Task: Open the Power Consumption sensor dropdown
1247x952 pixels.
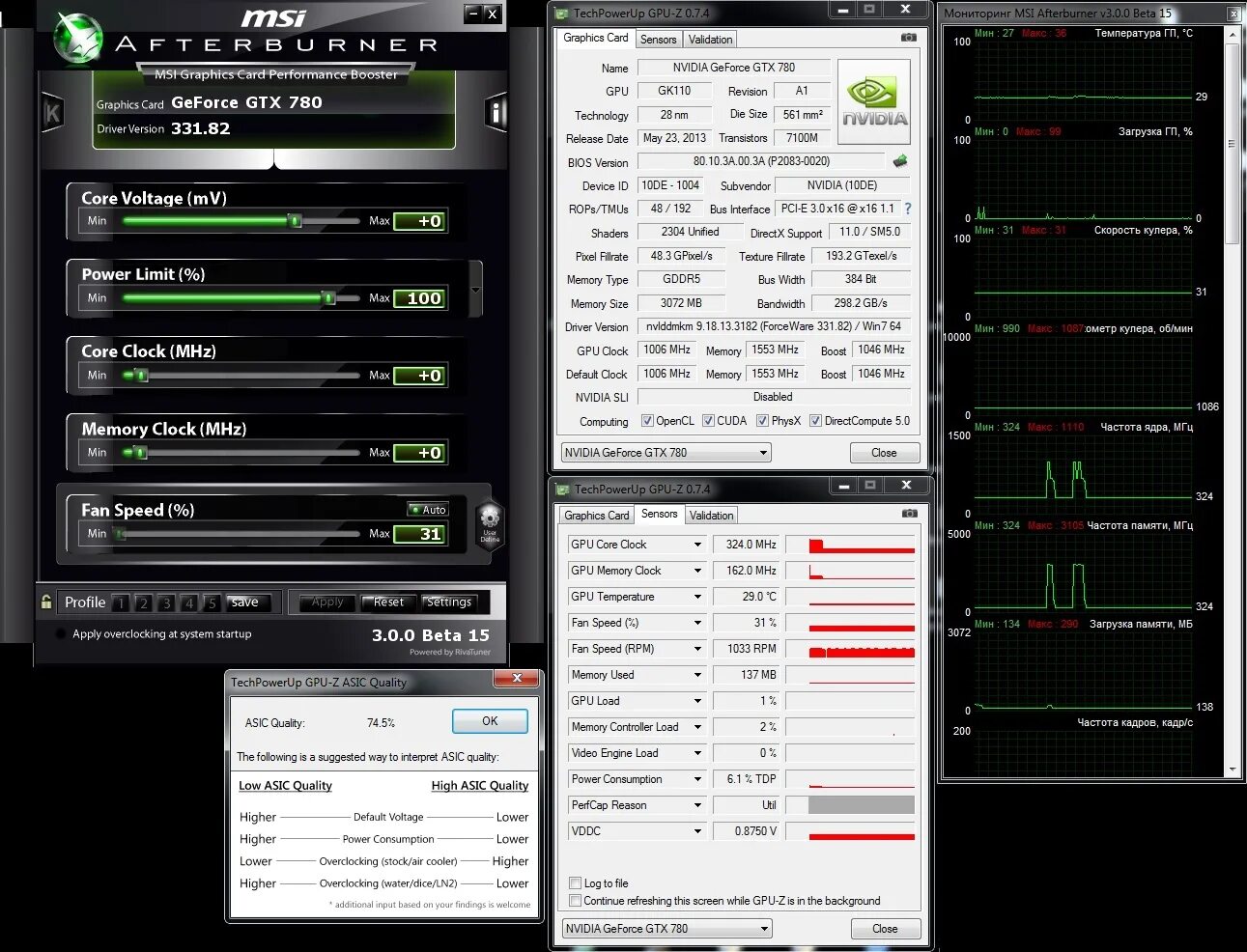Action: point(697,779)
